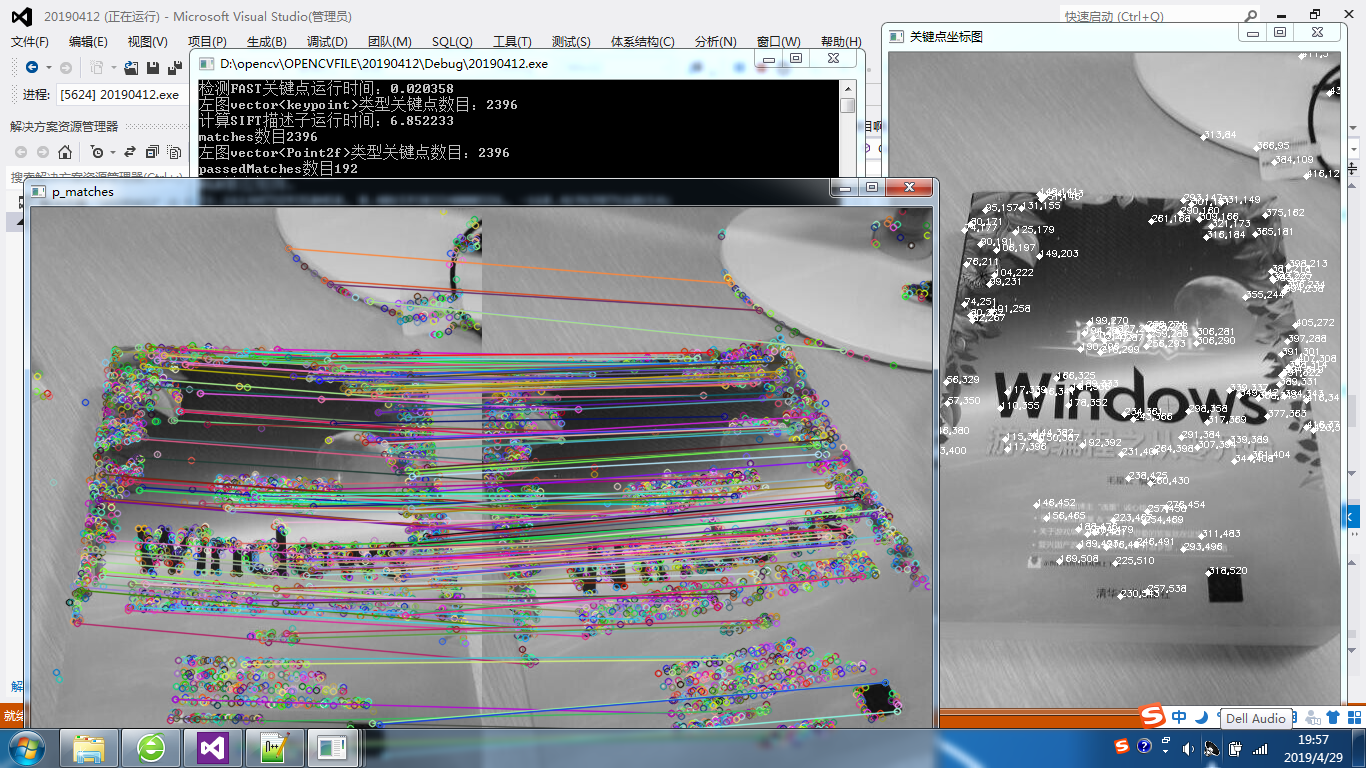Click Sync with Active Document in Solution Explorer
This screenshot has width=1366, height=768.
tap(130, 152)
